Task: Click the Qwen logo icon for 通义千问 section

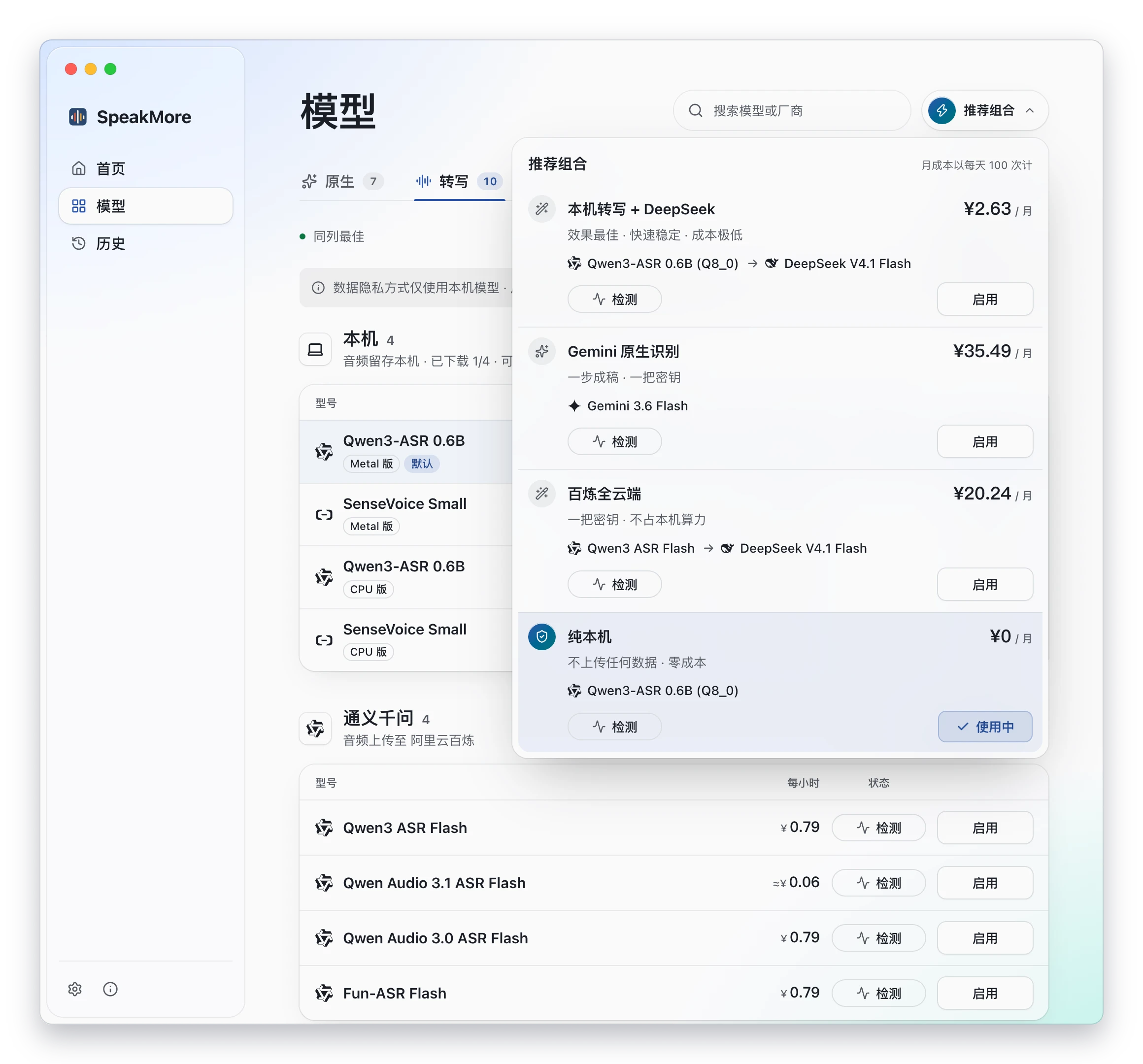Action: pyautogui.click(x=316, y=729)
